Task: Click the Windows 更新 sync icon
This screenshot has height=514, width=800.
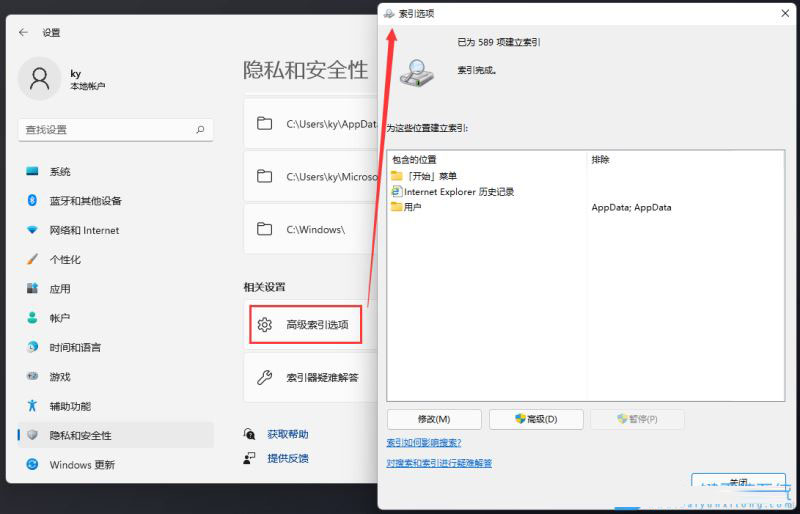Action: coord(32,464)
